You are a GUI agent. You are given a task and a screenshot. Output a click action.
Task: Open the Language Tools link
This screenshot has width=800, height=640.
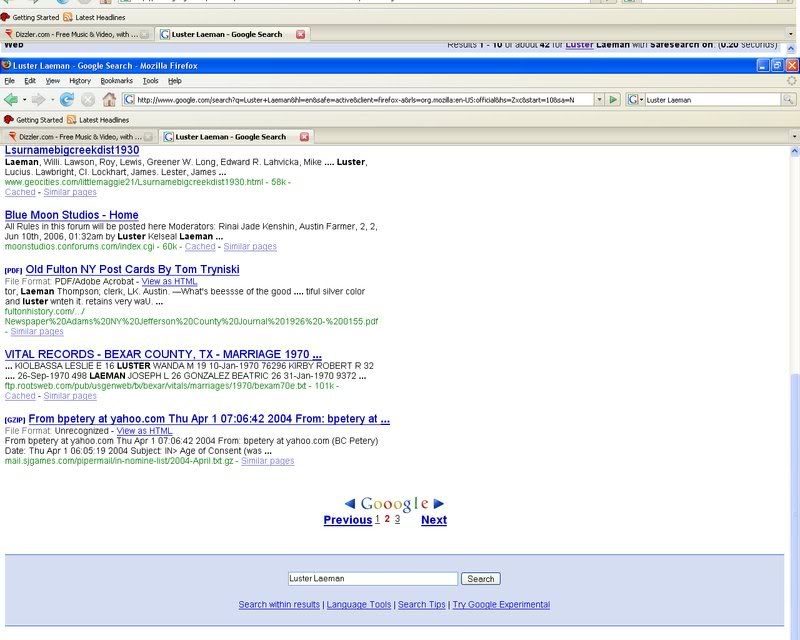[359, 605]
